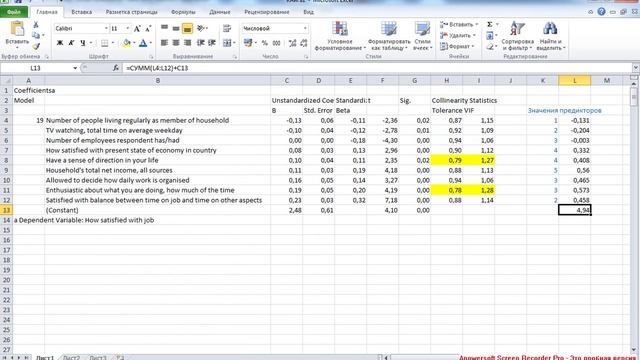Open Найти и выделить binoculars menu
This screenshot has height=360, width=640.
(x=550, y=36)
